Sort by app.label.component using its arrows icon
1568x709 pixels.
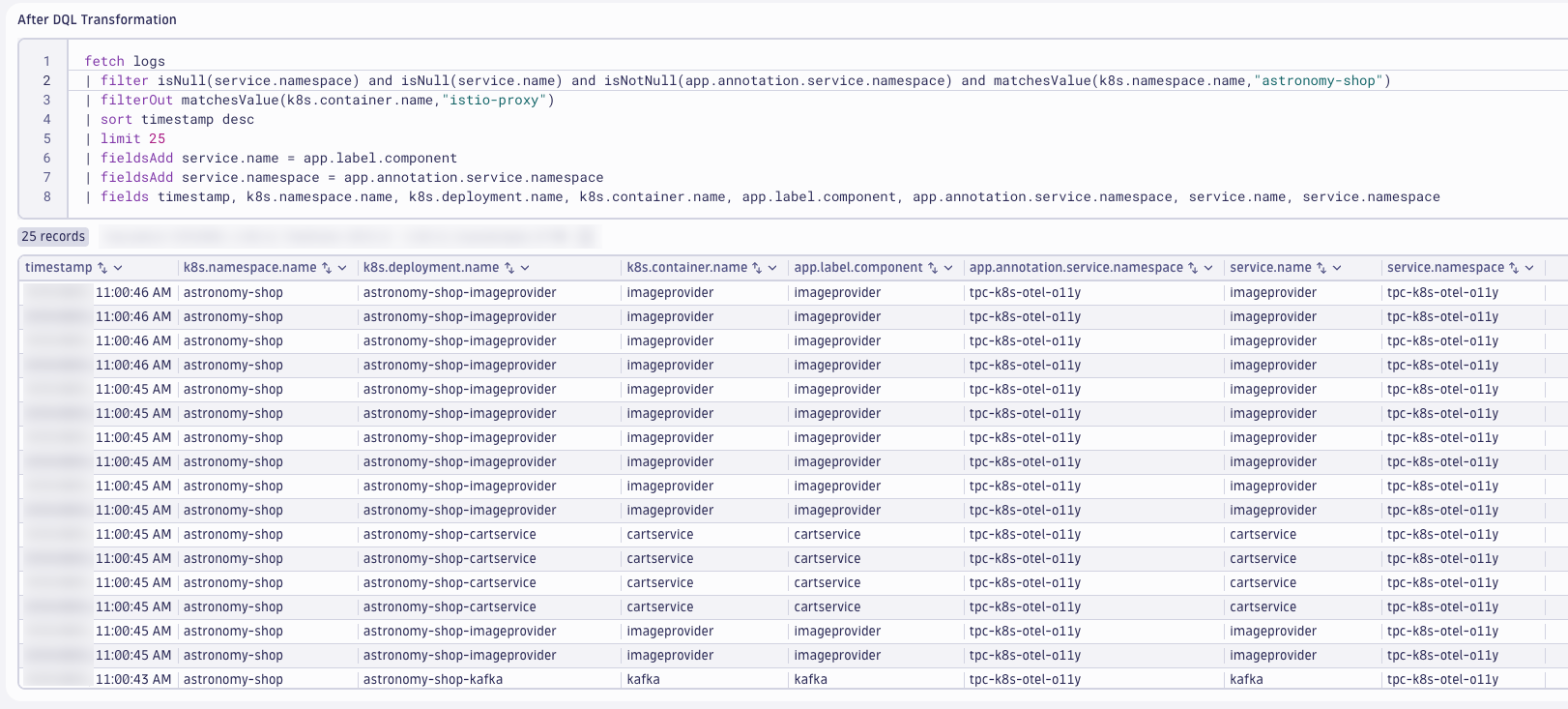pos(933,268)
